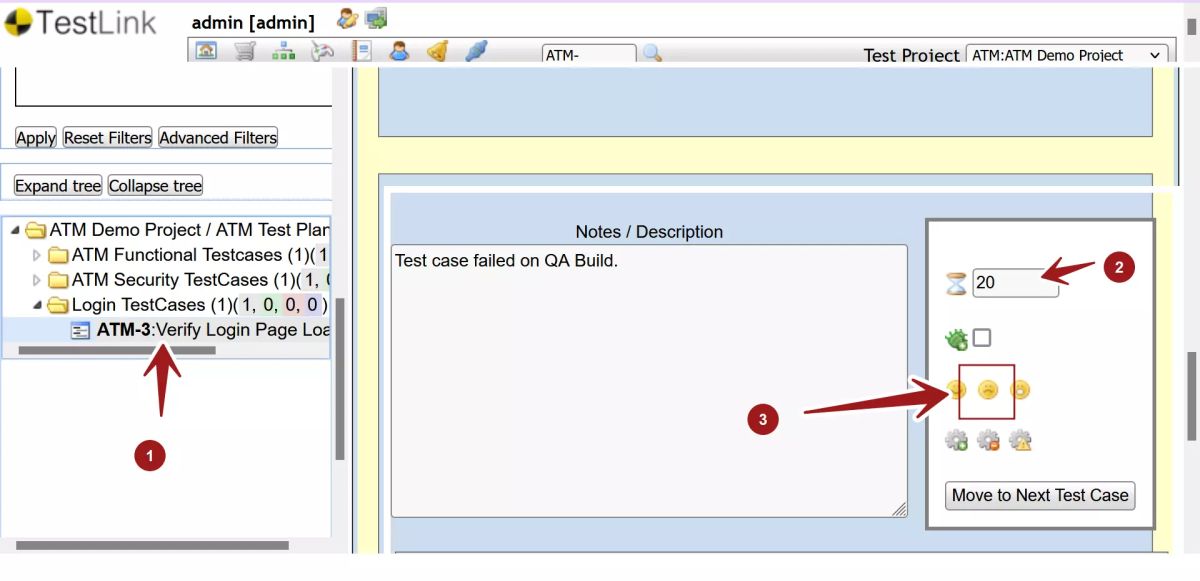Click the Login TestCases folder icon
Image resolution: width=1200 pixels, height=581 pixels.
[x=58, y=305]
